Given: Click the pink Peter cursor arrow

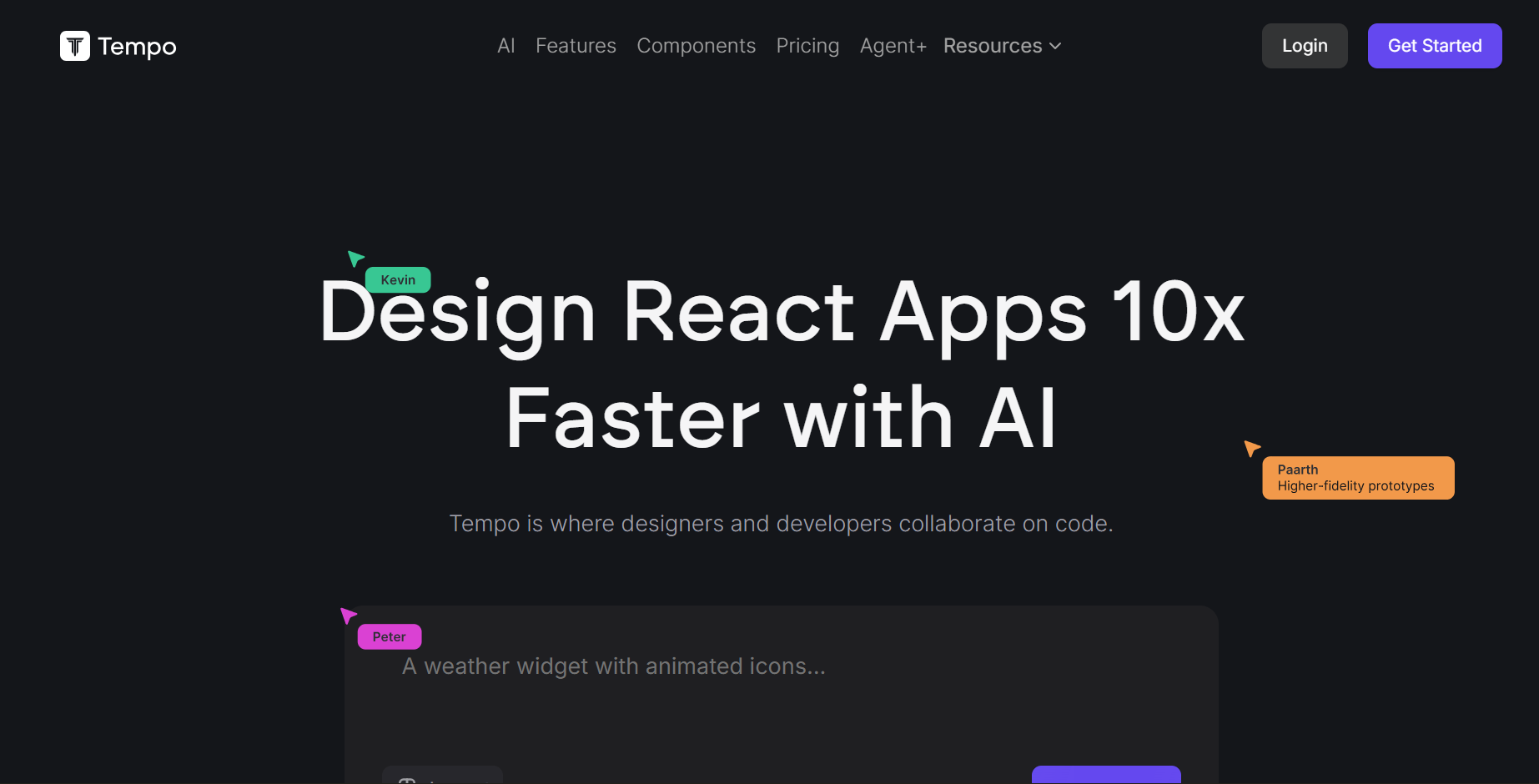Looking at the screenshot, I should (x=348, y=616).
